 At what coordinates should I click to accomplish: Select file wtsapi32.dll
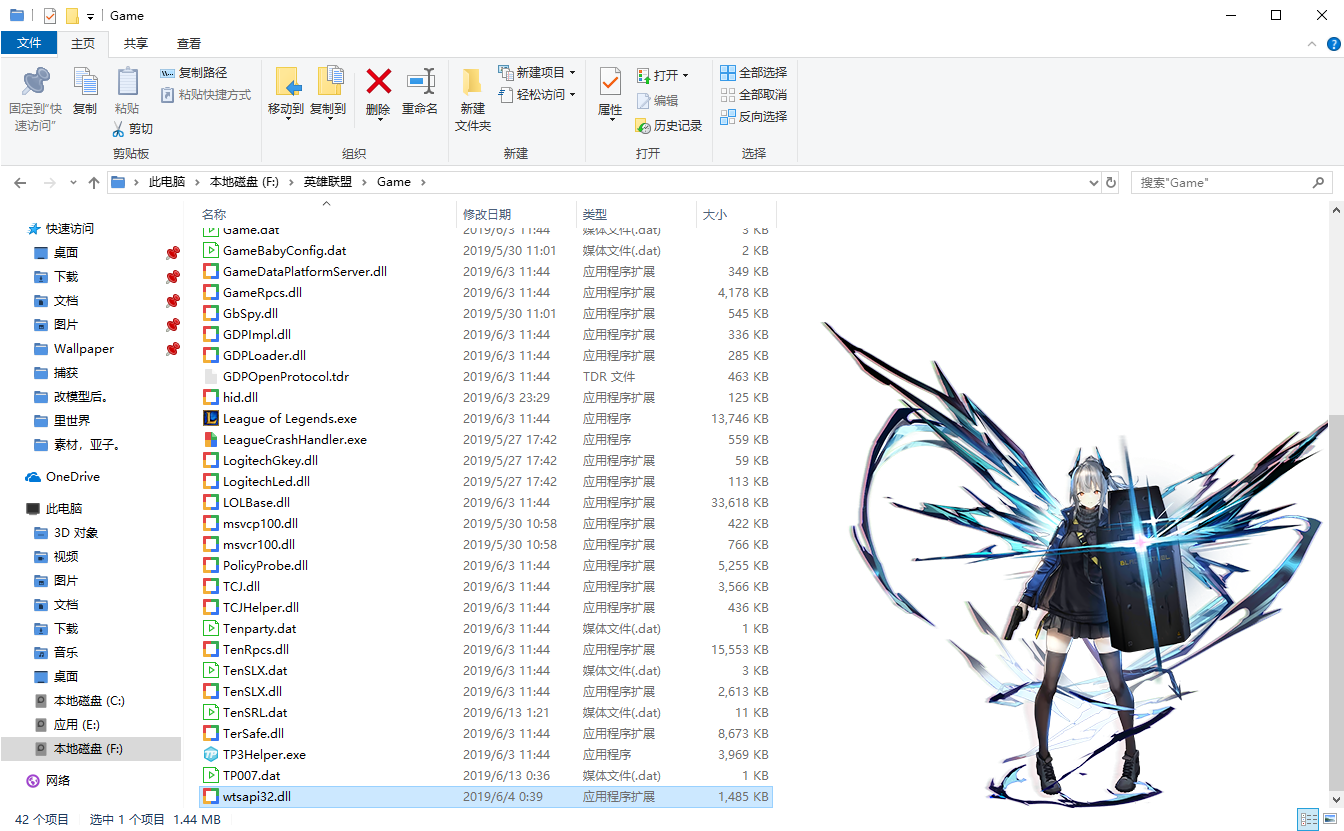tap(486, 797)
